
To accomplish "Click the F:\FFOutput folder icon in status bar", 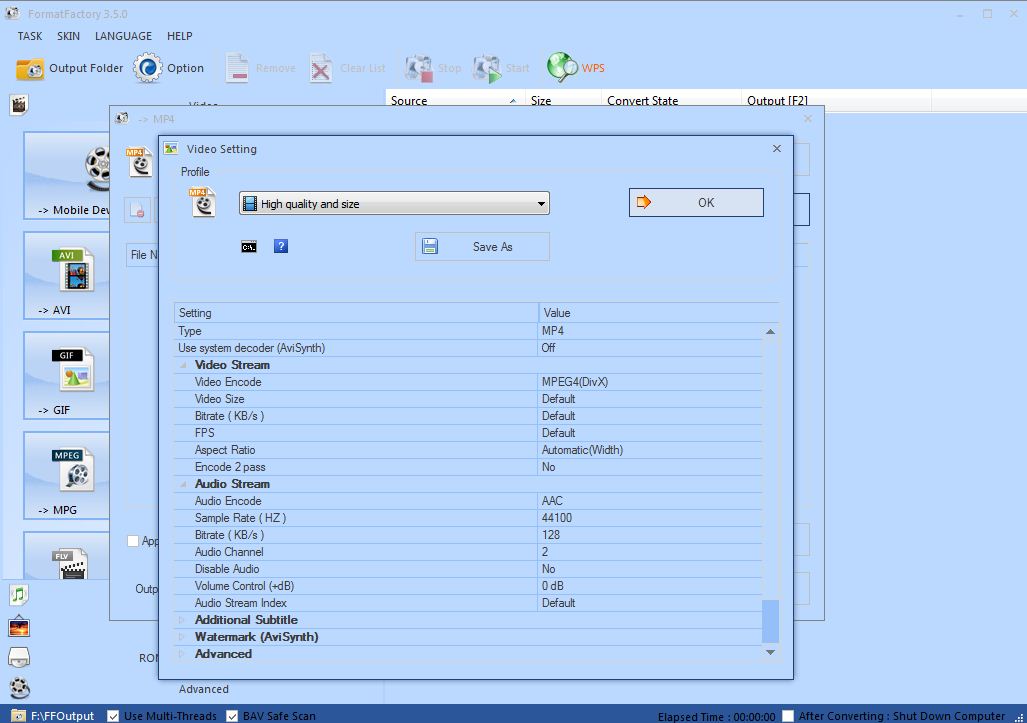I will 18,716.
